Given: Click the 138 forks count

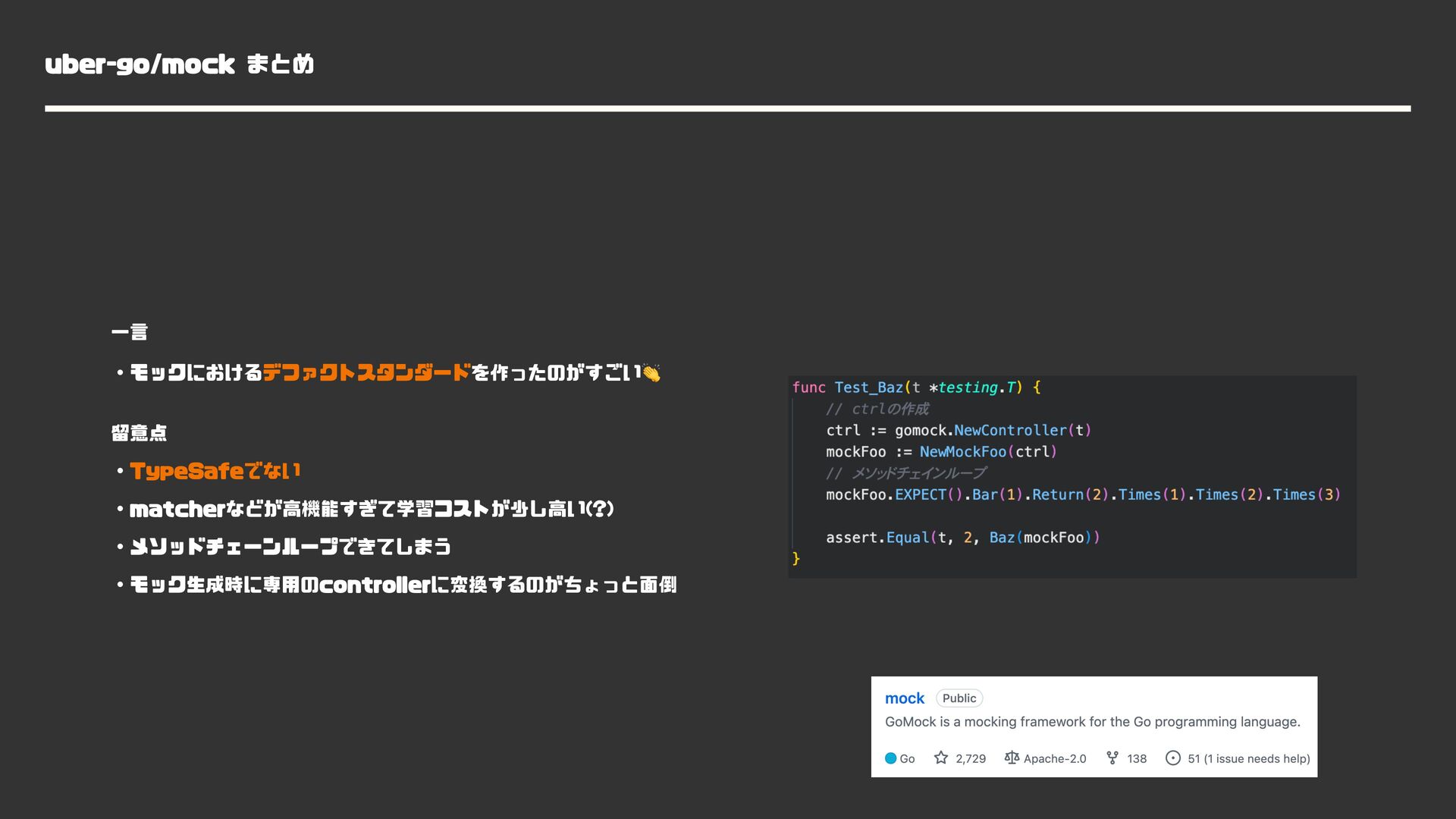Looking at the screenshot, I should click(x=1137, y=758).
